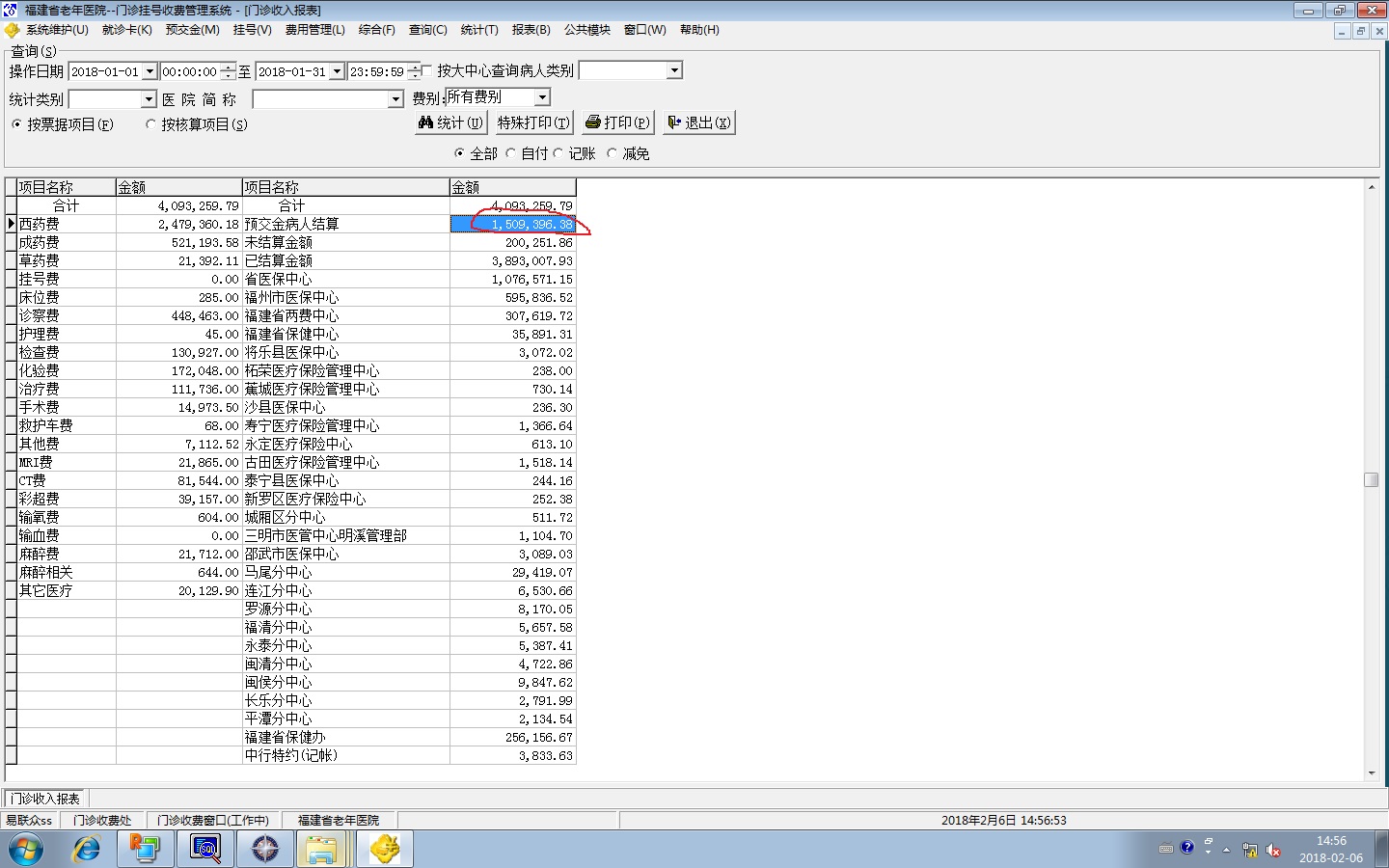The image size is (1389, 868).
Task: Close the inner 门诊收入报表 child window
Action: pyautogui.click(x=1379, y=31)
